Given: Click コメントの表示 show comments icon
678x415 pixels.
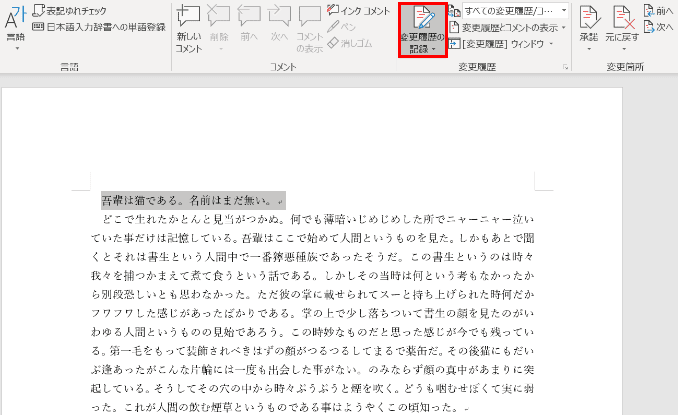Looking at the screenshot, I should click(x=310, y=29).
